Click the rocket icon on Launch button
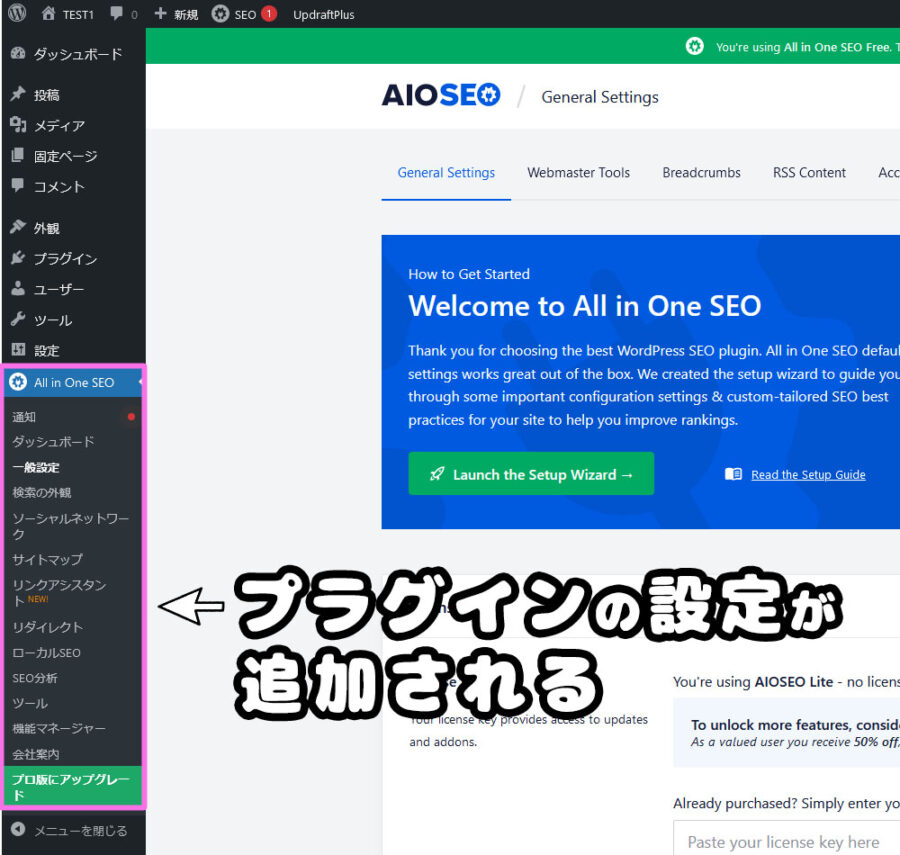The width and height of the screenshot is (900, 855). [x=437, y=474]
